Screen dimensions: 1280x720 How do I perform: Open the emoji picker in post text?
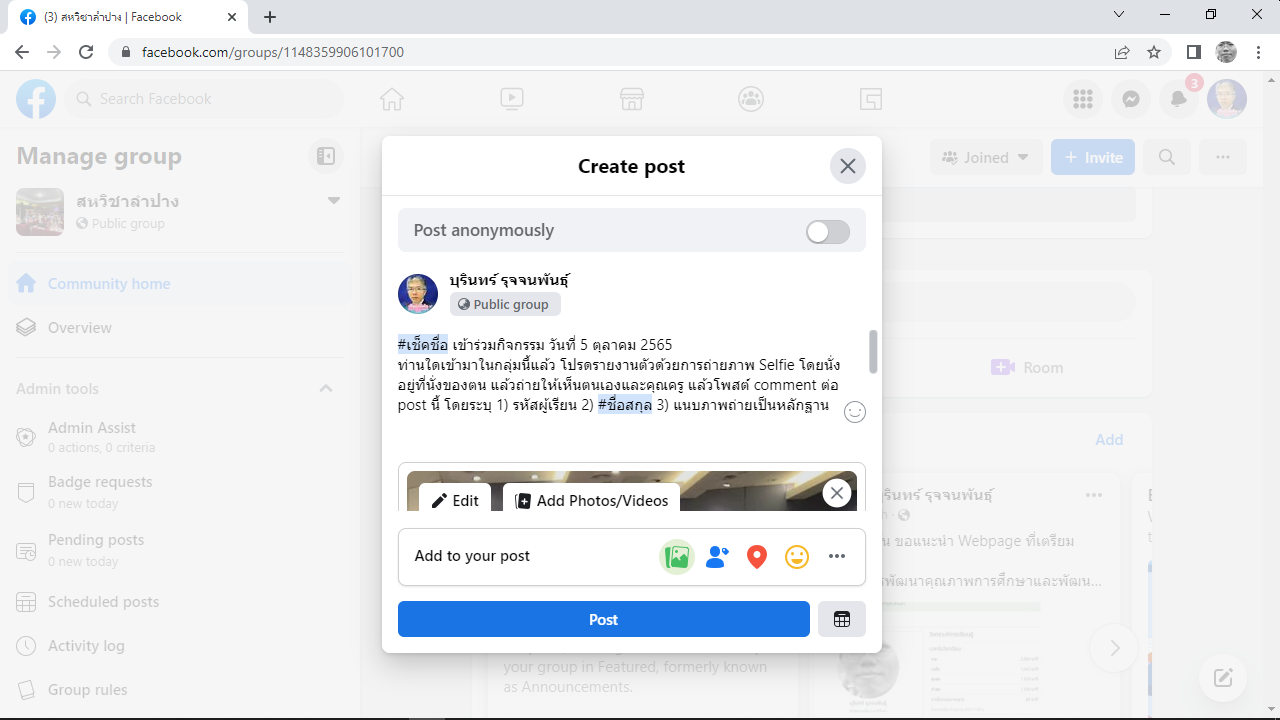(x=855, y=412)
